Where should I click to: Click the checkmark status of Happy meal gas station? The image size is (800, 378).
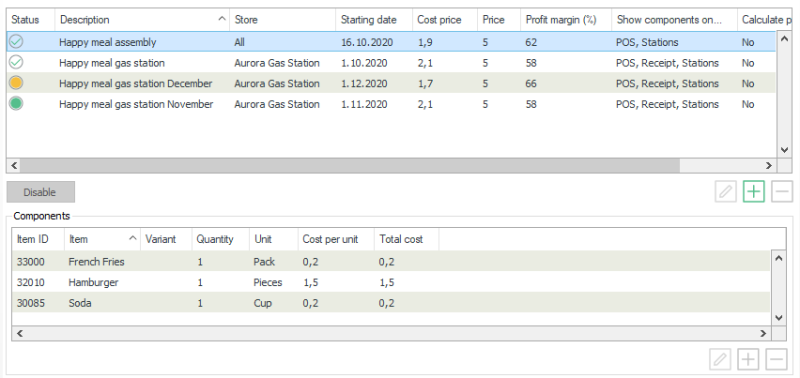point(16,63)
